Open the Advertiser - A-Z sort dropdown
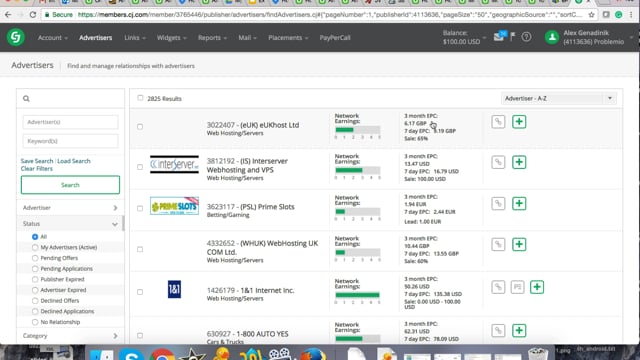Image resolution: width=640 pixels, height=360 pixels. pos(558,98)
